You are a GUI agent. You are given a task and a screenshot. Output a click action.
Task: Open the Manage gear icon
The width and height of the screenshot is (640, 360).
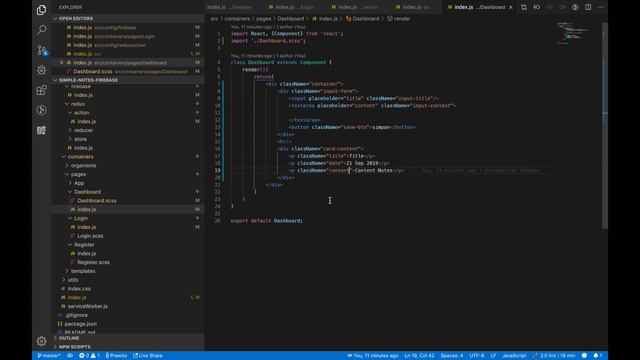point(41,341)
